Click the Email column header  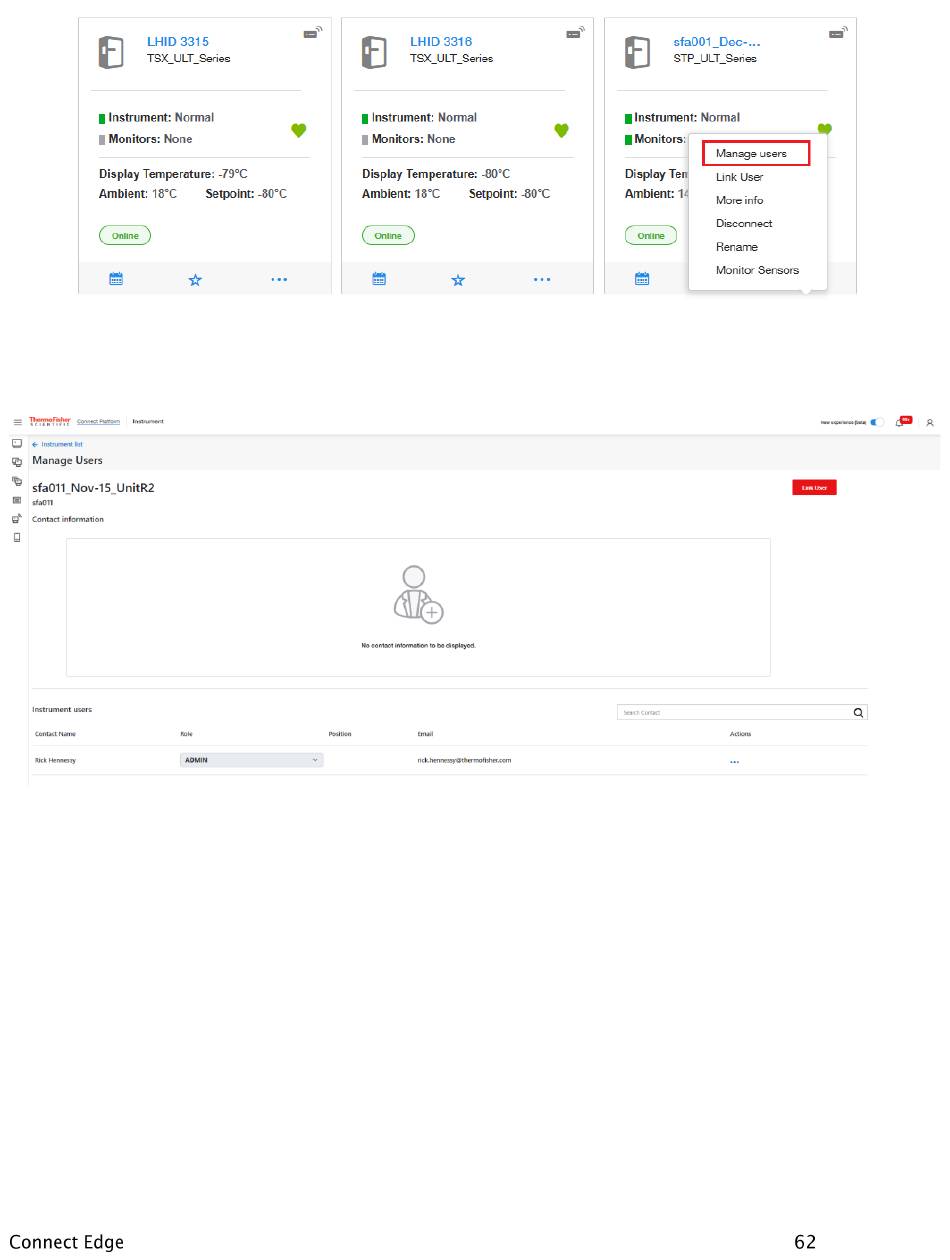pyautogui.click(x=425, y=734)
